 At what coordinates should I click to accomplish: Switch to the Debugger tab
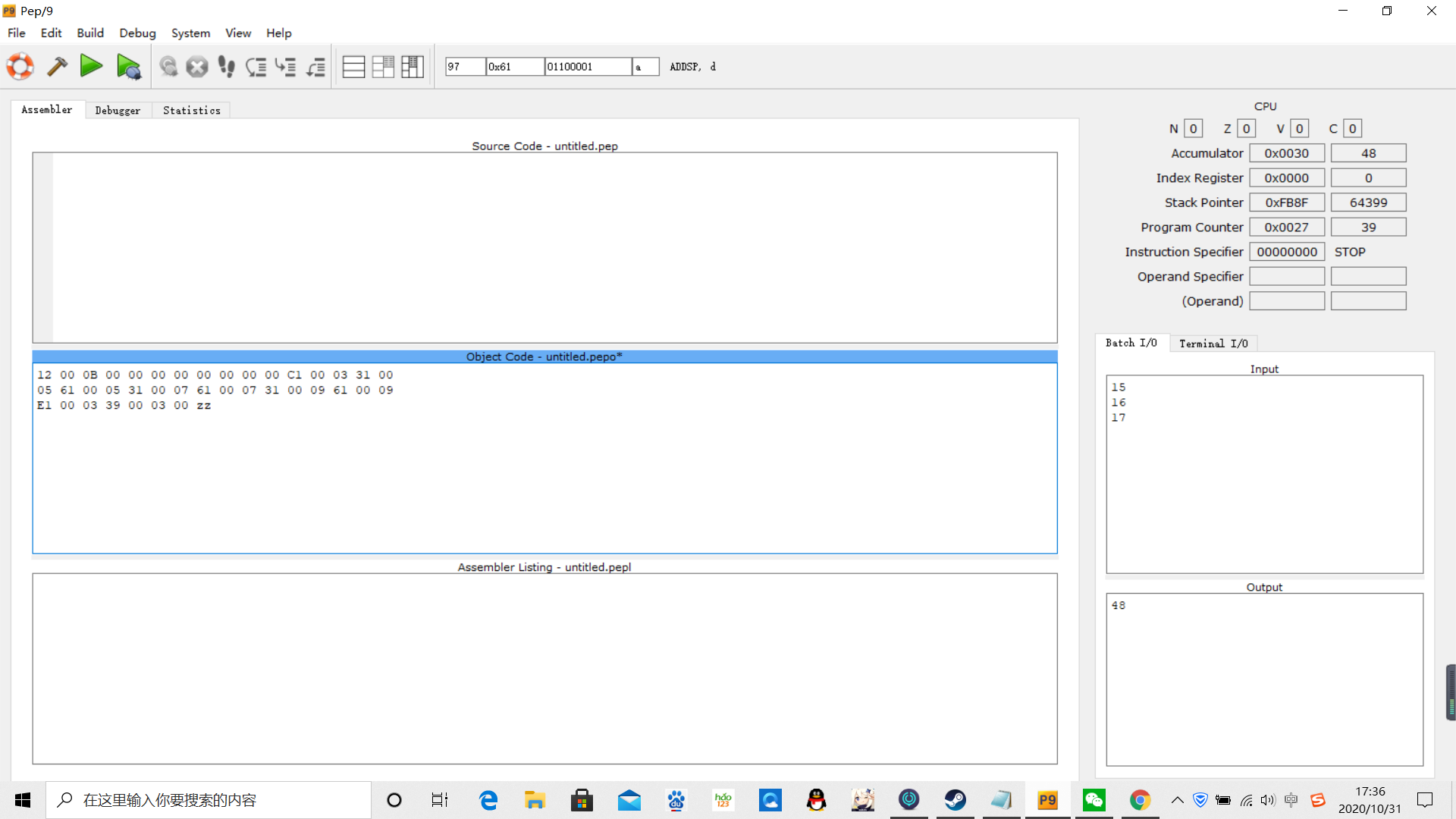tap(118, 111)
